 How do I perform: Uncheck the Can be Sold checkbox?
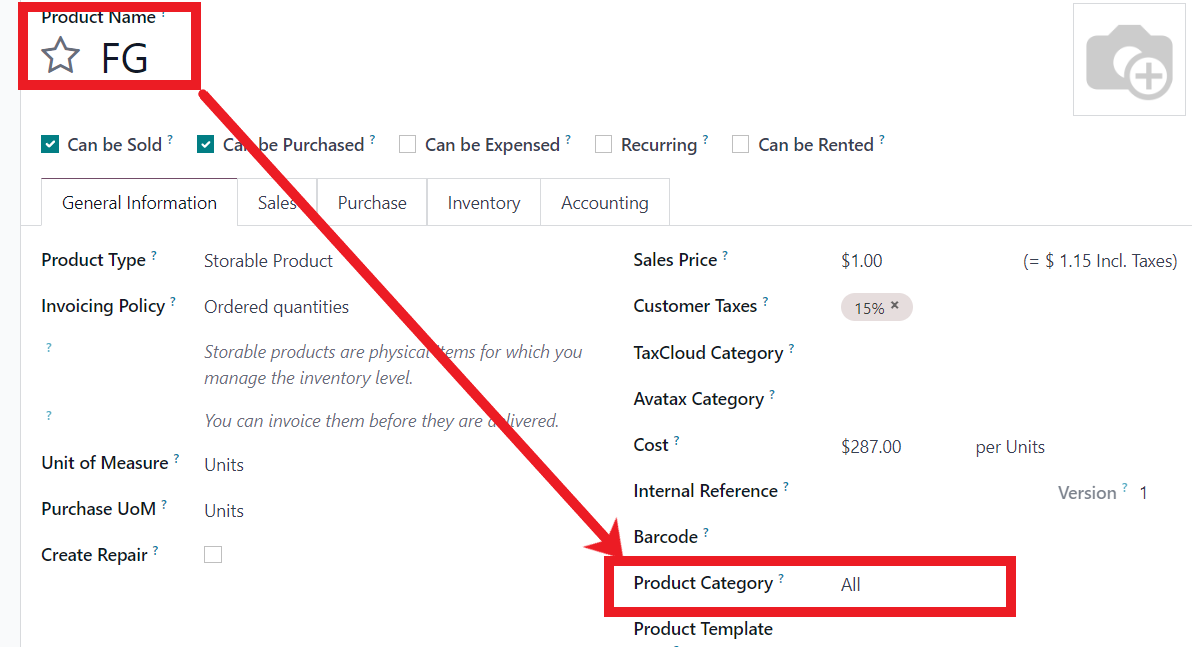[x=50, y=144]
